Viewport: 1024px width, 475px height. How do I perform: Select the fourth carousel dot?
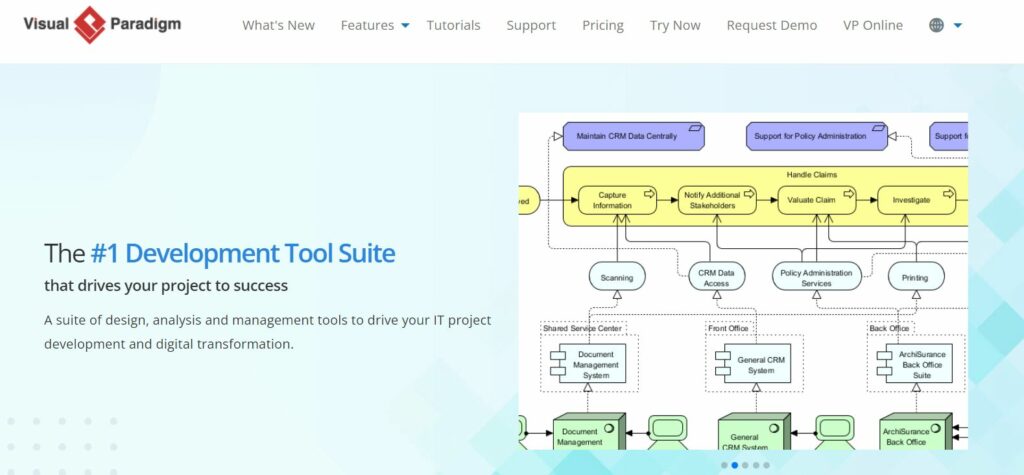click(x=756, y=465)
